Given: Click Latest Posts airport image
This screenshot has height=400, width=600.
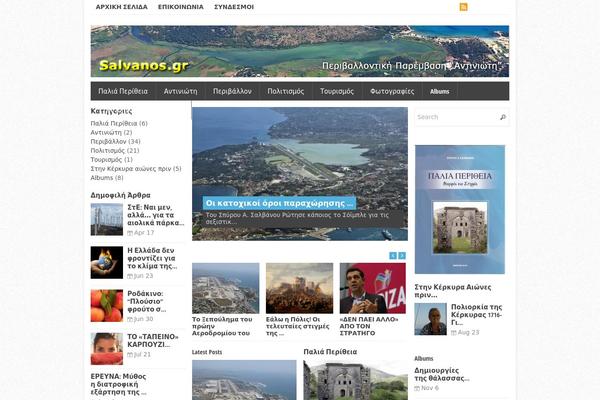Looking at the screenshot, I should pyautogui.click(x=244, y=380).
